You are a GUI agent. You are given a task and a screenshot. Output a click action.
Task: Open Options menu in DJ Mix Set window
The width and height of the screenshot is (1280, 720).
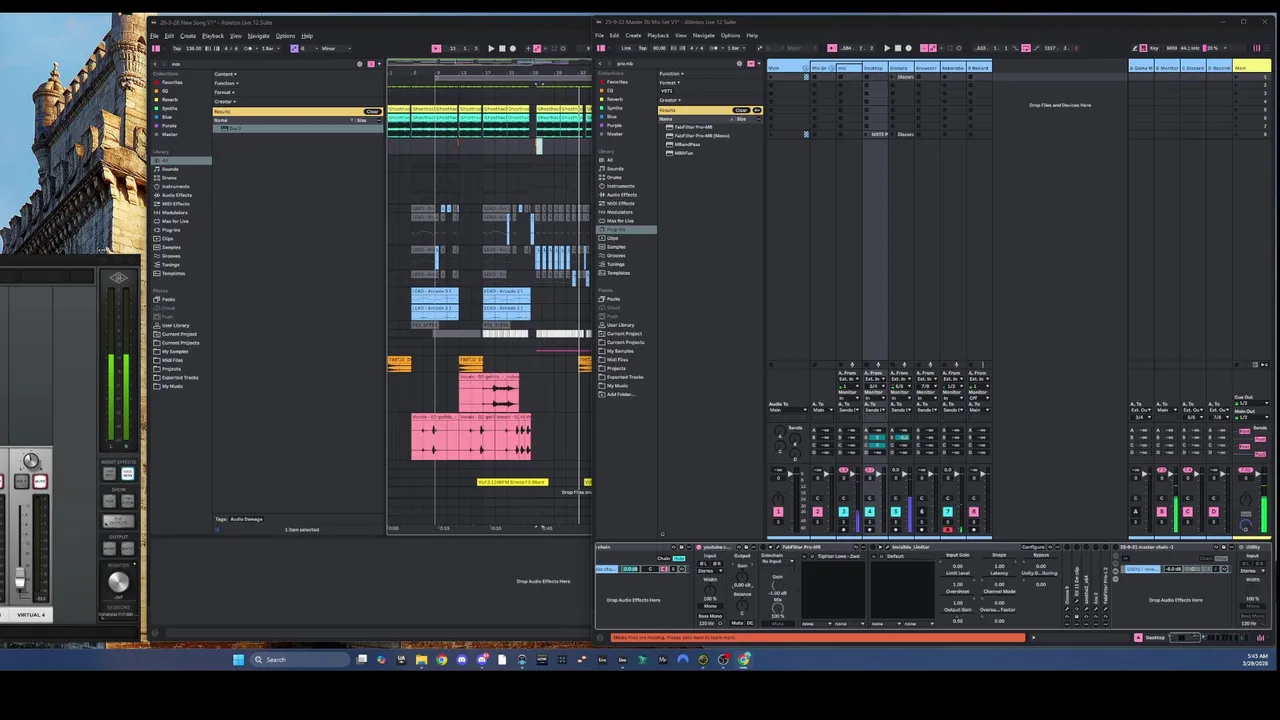(730, 36)
